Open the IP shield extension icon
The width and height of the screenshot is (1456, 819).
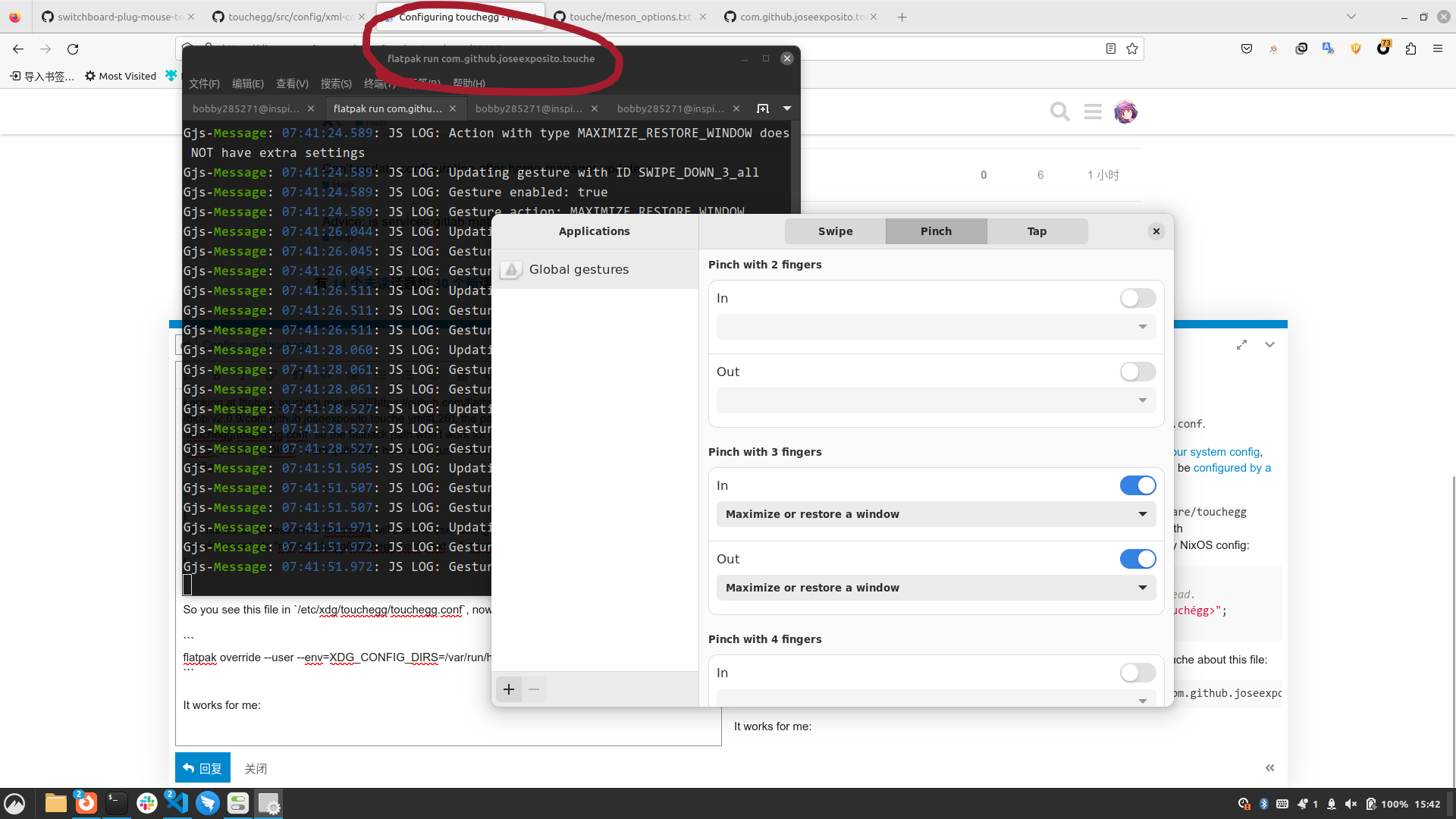1355,49
